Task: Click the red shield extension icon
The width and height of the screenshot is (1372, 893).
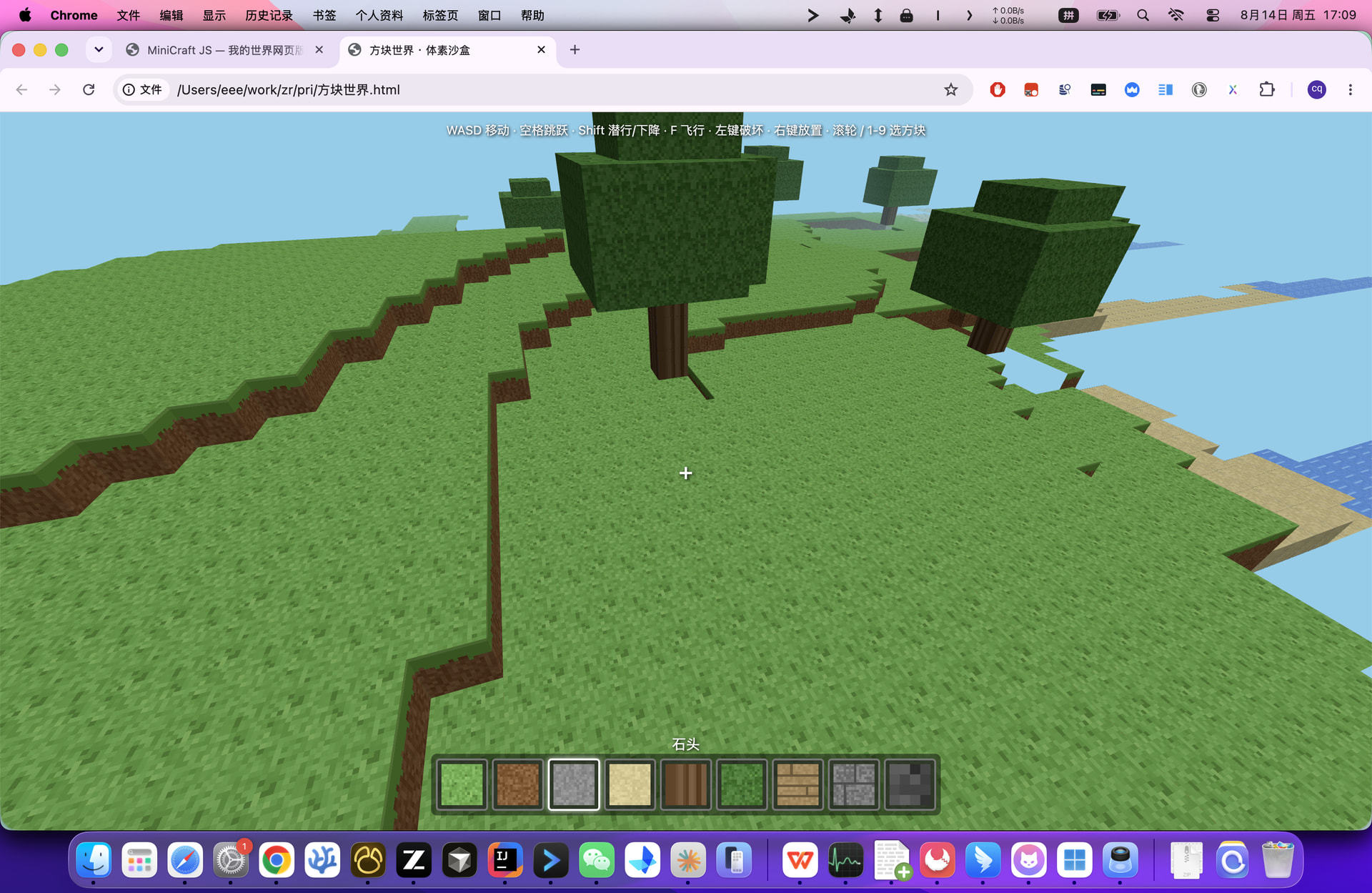Action: pos(998,89)
